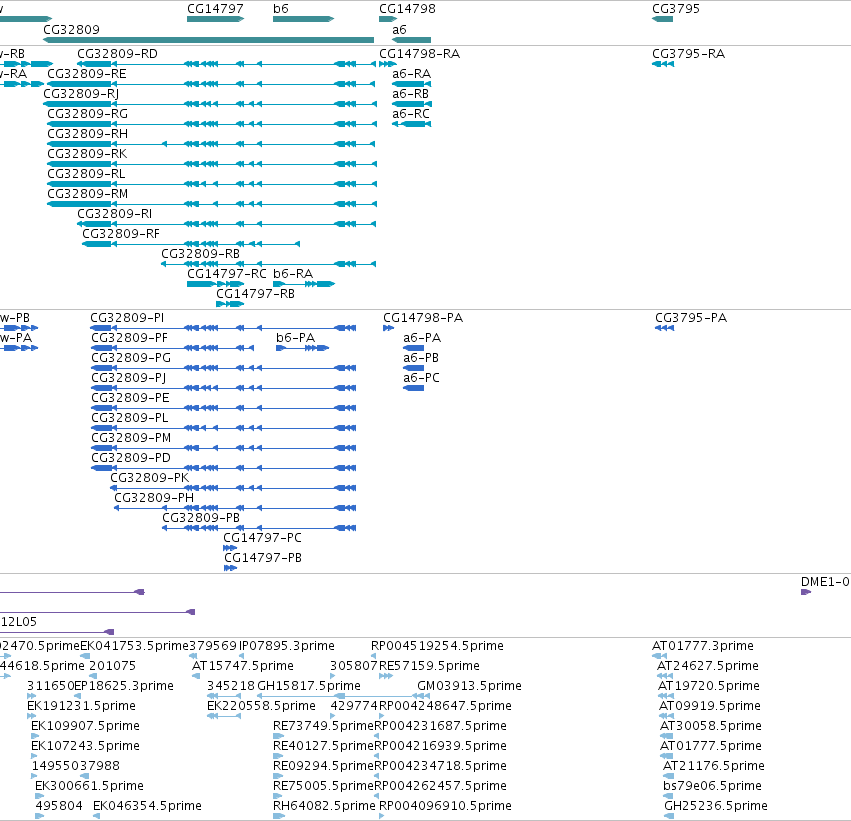Select transcript CG32809-RI
The width and height of the screenshot is (851, 821).
(226, 224)
